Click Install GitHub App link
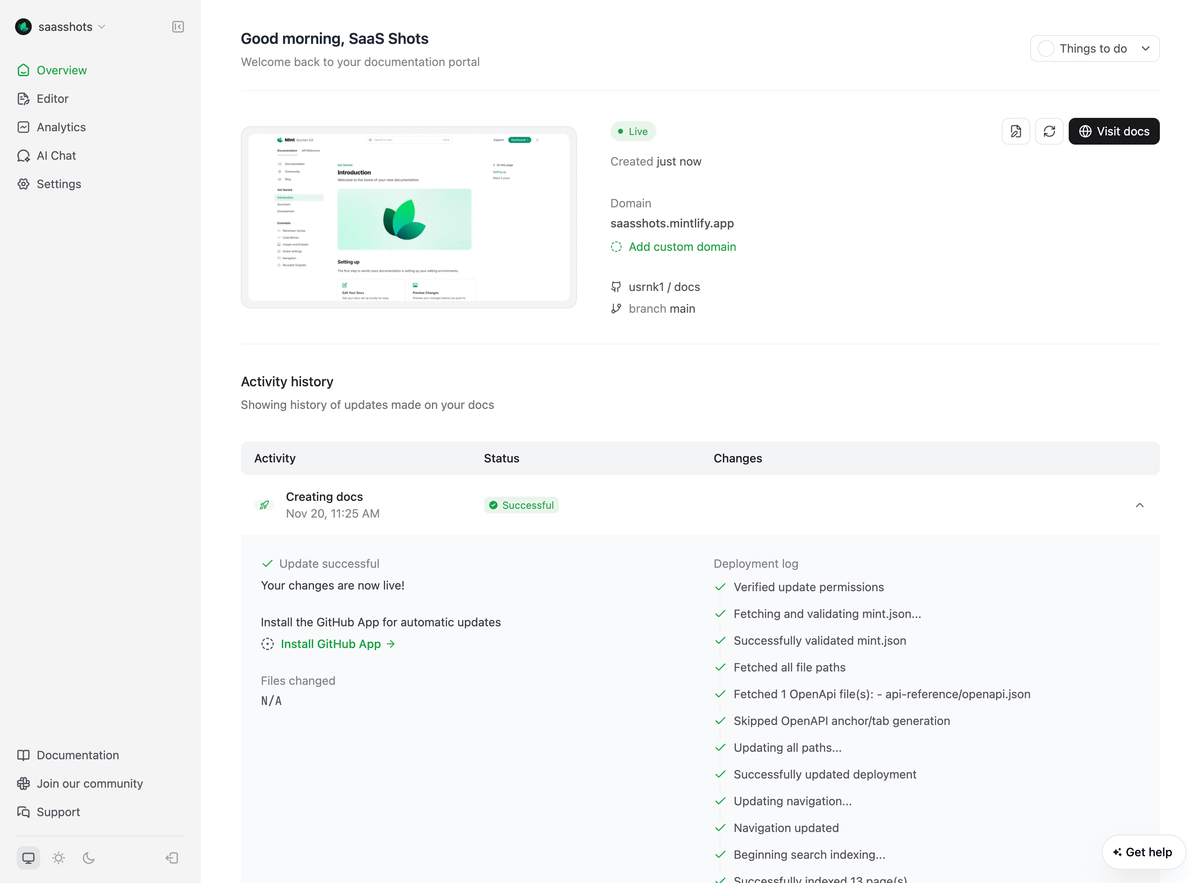 [338, 644]
